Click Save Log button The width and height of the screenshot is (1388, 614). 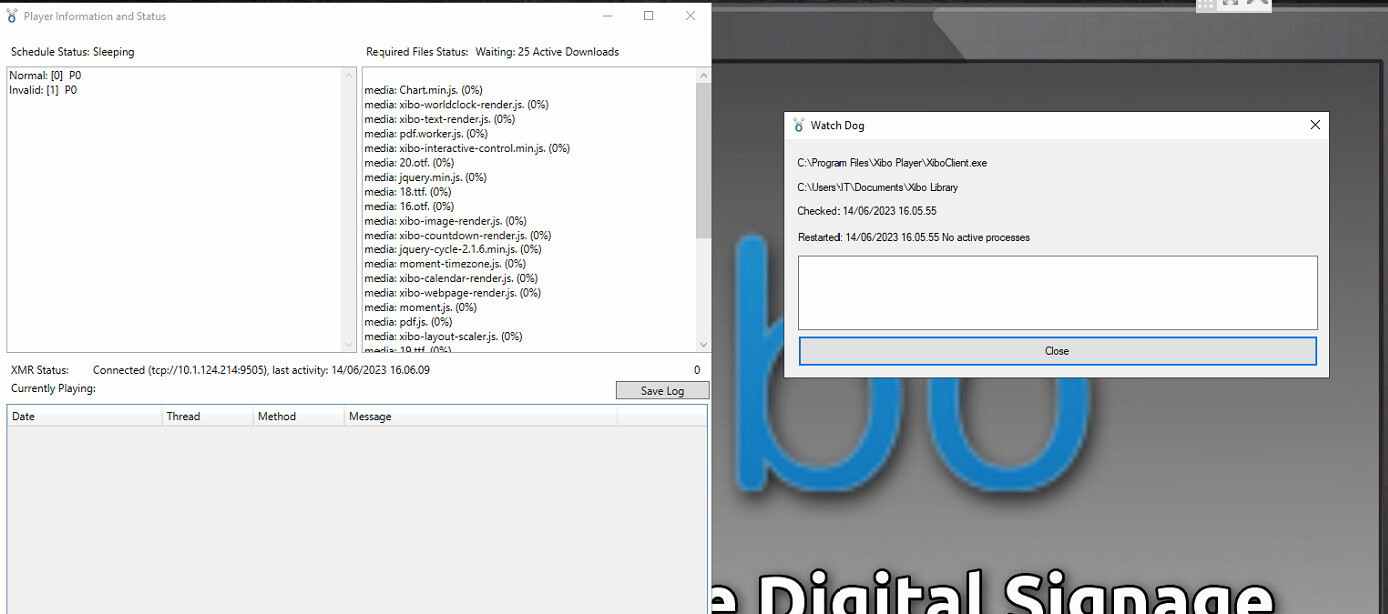[662, 391]
